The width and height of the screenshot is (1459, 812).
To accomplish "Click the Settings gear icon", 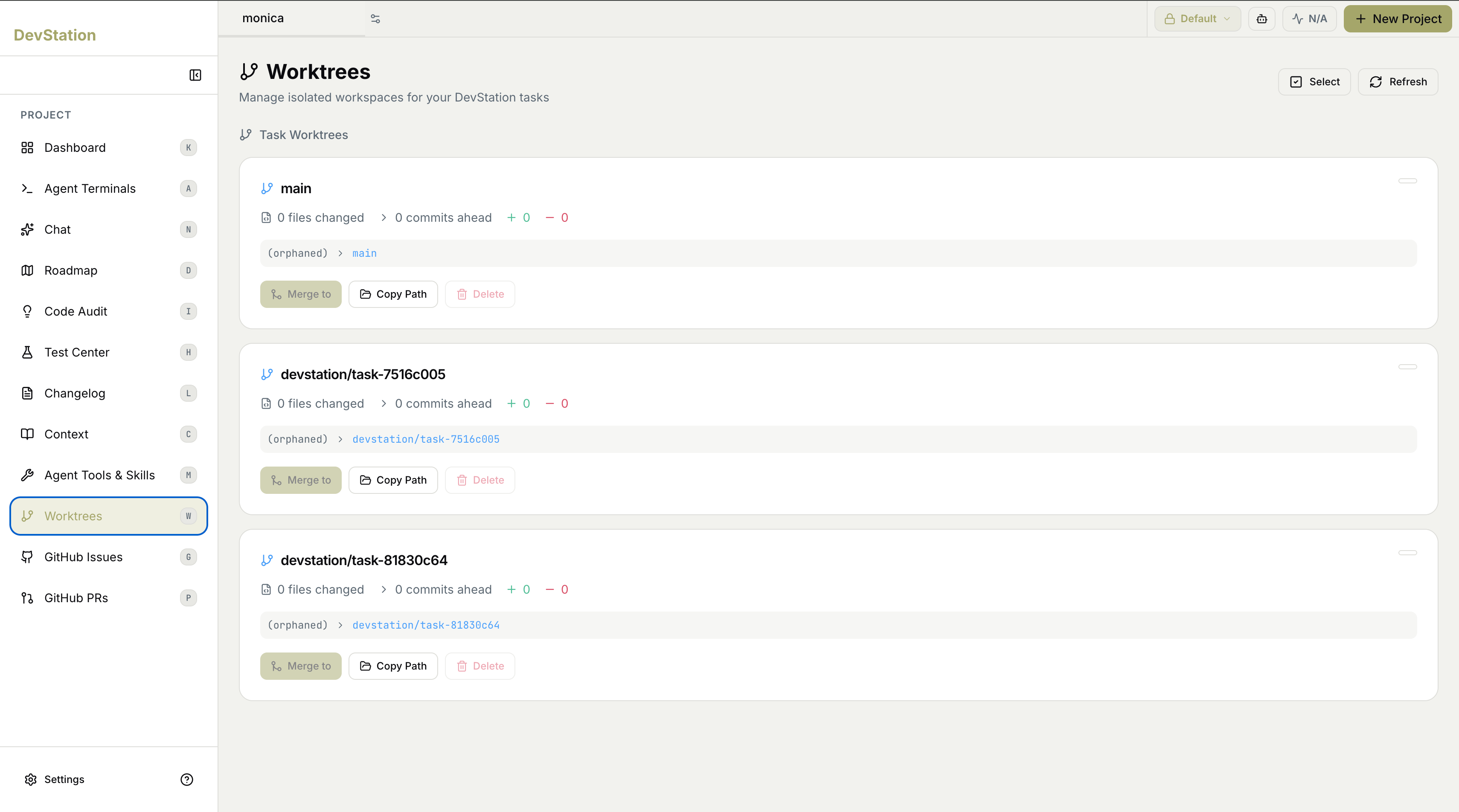I will (x=31, y=779).
